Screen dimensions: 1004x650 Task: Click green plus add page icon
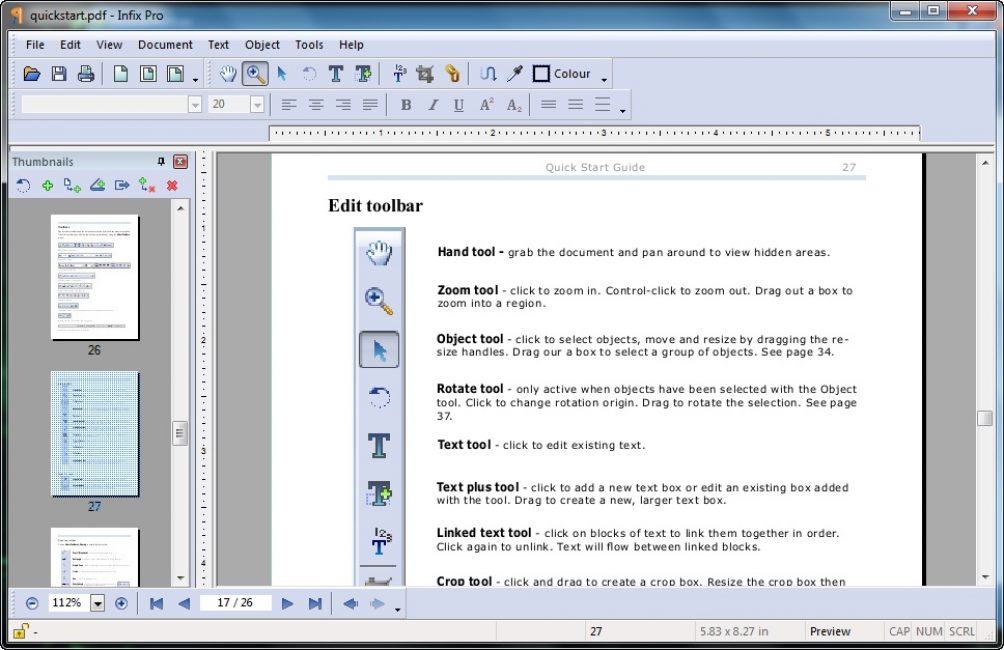pyautogui.click(x=47, y=186)
